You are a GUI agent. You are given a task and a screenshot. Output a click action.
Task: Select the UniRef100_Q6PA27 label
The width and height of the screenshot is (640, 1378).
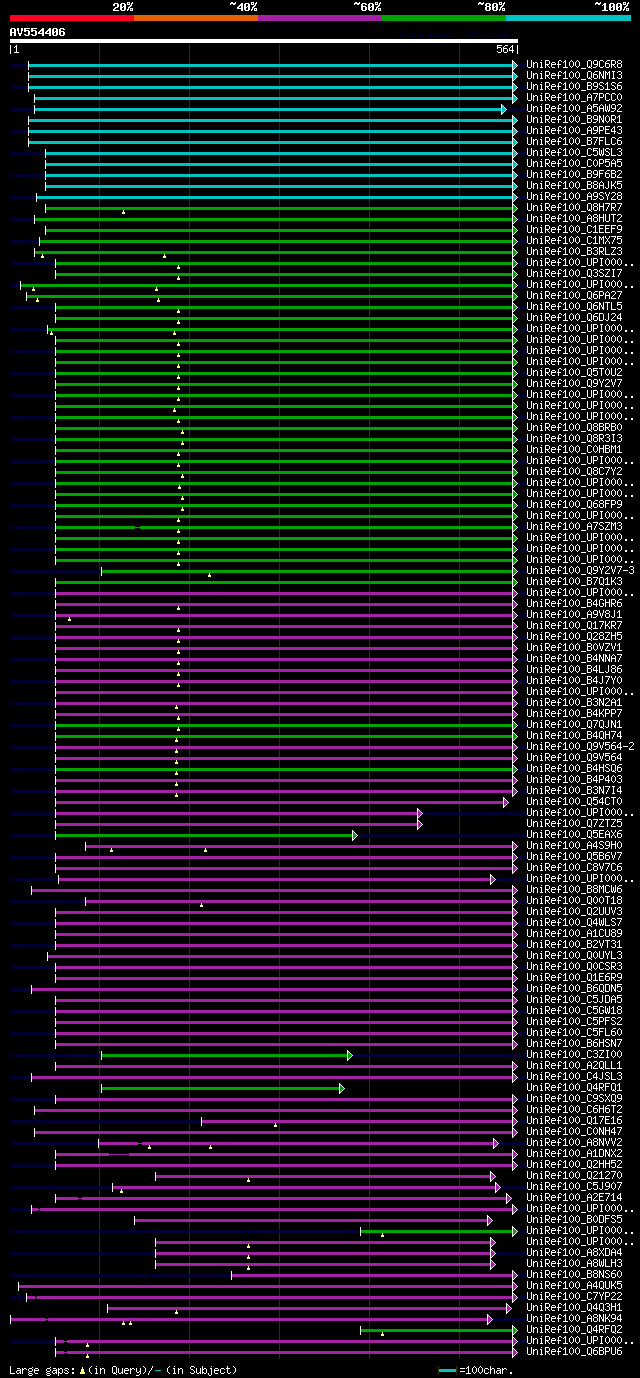(x=574, y=295)
